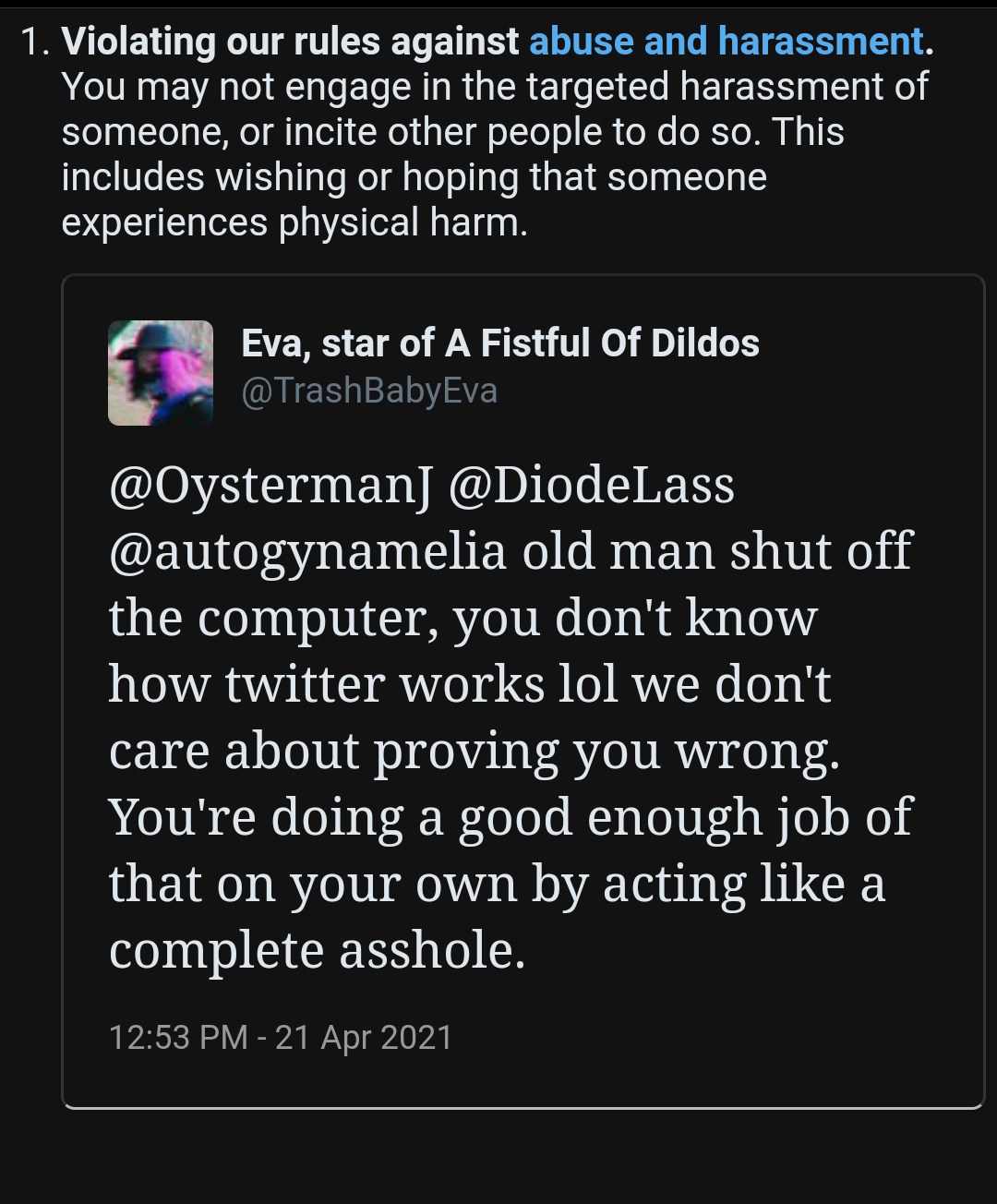The width and height of the screenshot is (997, 1204).
Task: Tap the phrase "that on your own by acting"
Action: (x=426, y=885)
